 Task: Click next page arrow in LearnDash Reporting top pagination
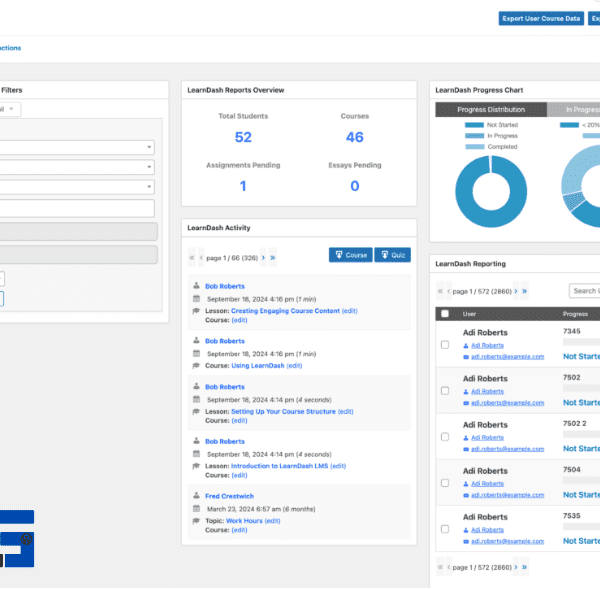[514, 291]
